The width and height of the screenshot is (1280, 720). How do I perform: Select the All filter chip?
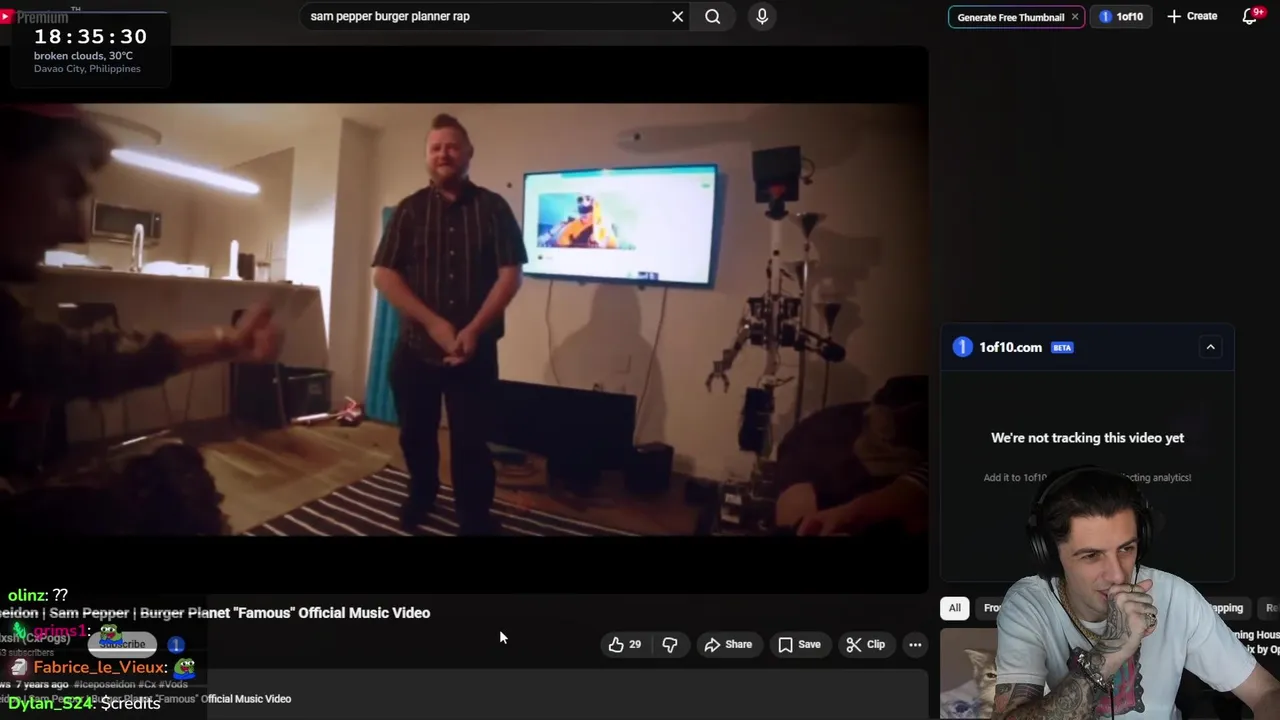pyautogui.click(x=955, y=608)
